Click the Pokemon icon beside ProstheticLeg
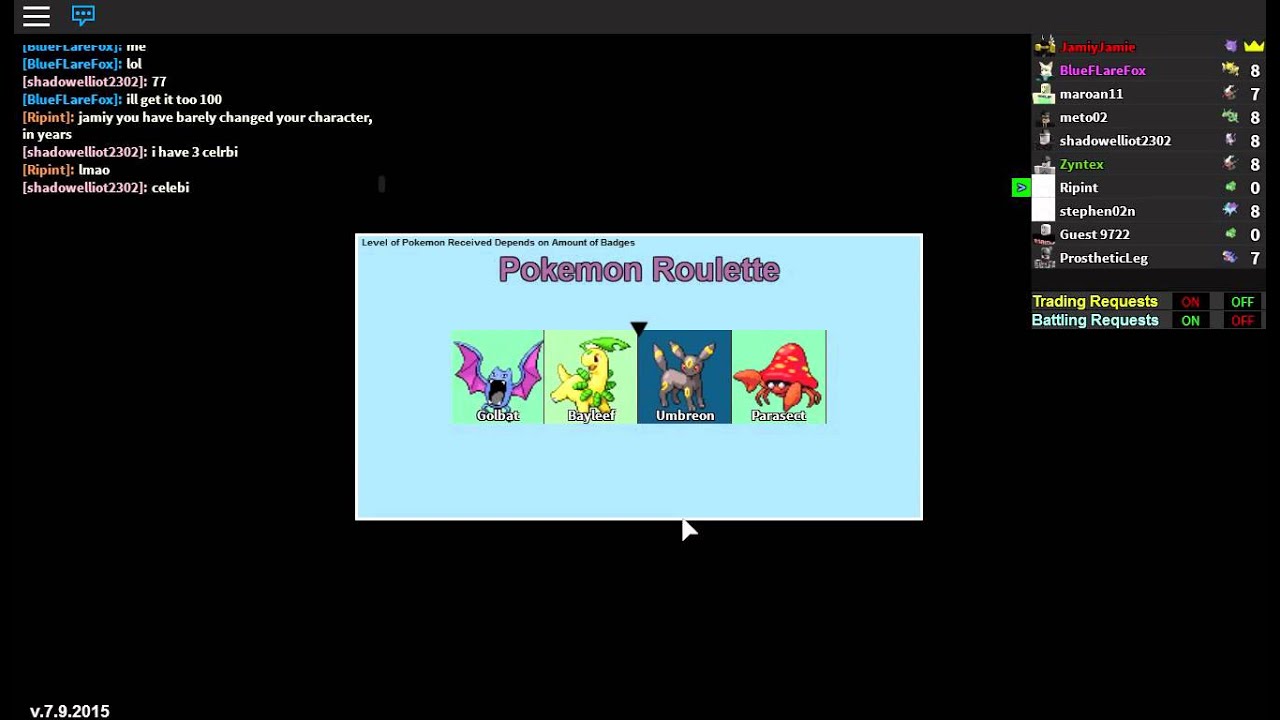The image size is (1280, 720). pos(1230,258)
